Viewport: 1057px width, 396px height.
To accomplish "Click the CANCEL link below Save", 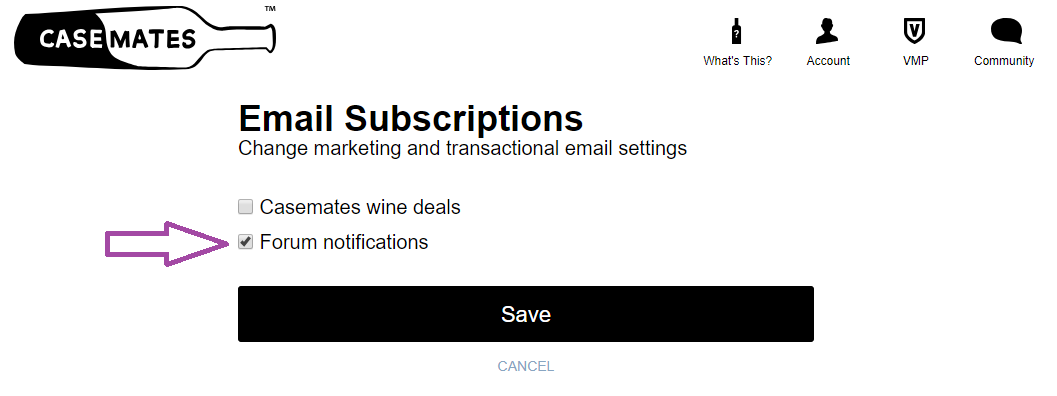I will point(526,366).
